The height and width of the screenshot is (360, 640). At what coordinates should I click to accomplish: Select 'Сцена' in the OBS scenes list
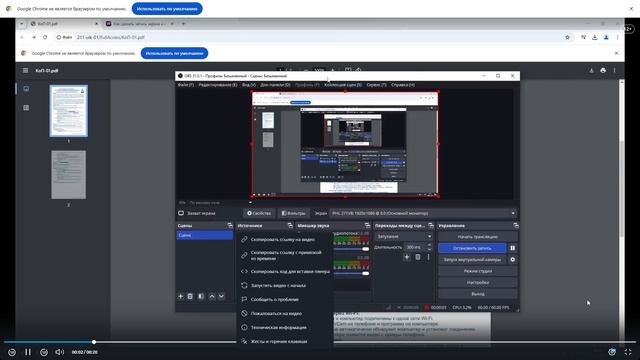[x=204, y=236]
